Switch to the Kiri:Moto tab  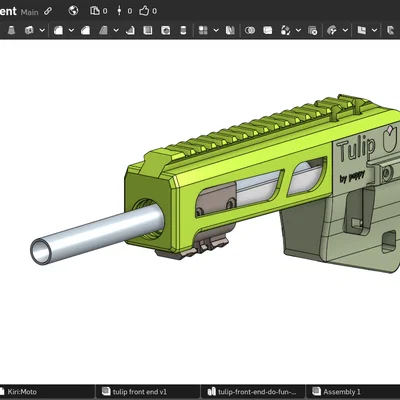[x=22, y=392]
